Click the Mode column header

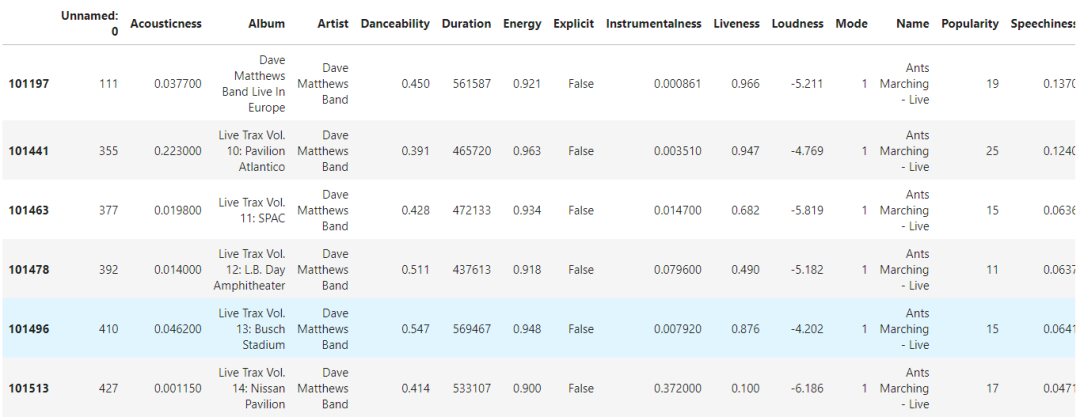(851, 23)
